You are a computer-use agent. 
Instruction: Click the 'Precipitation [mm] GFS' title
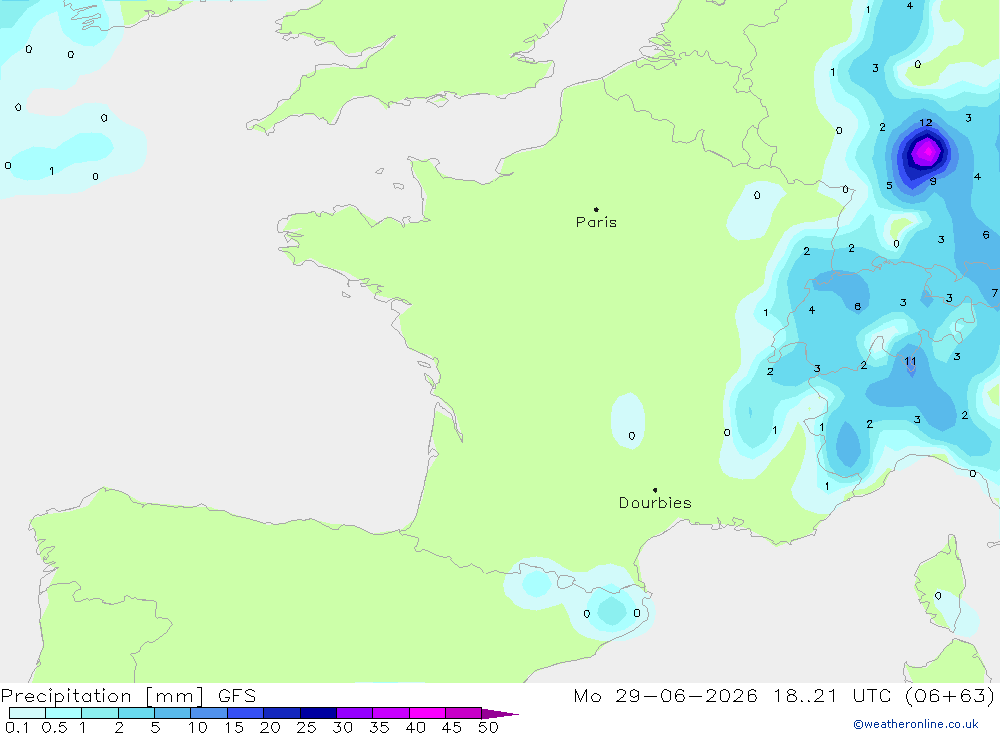(128, 695)
